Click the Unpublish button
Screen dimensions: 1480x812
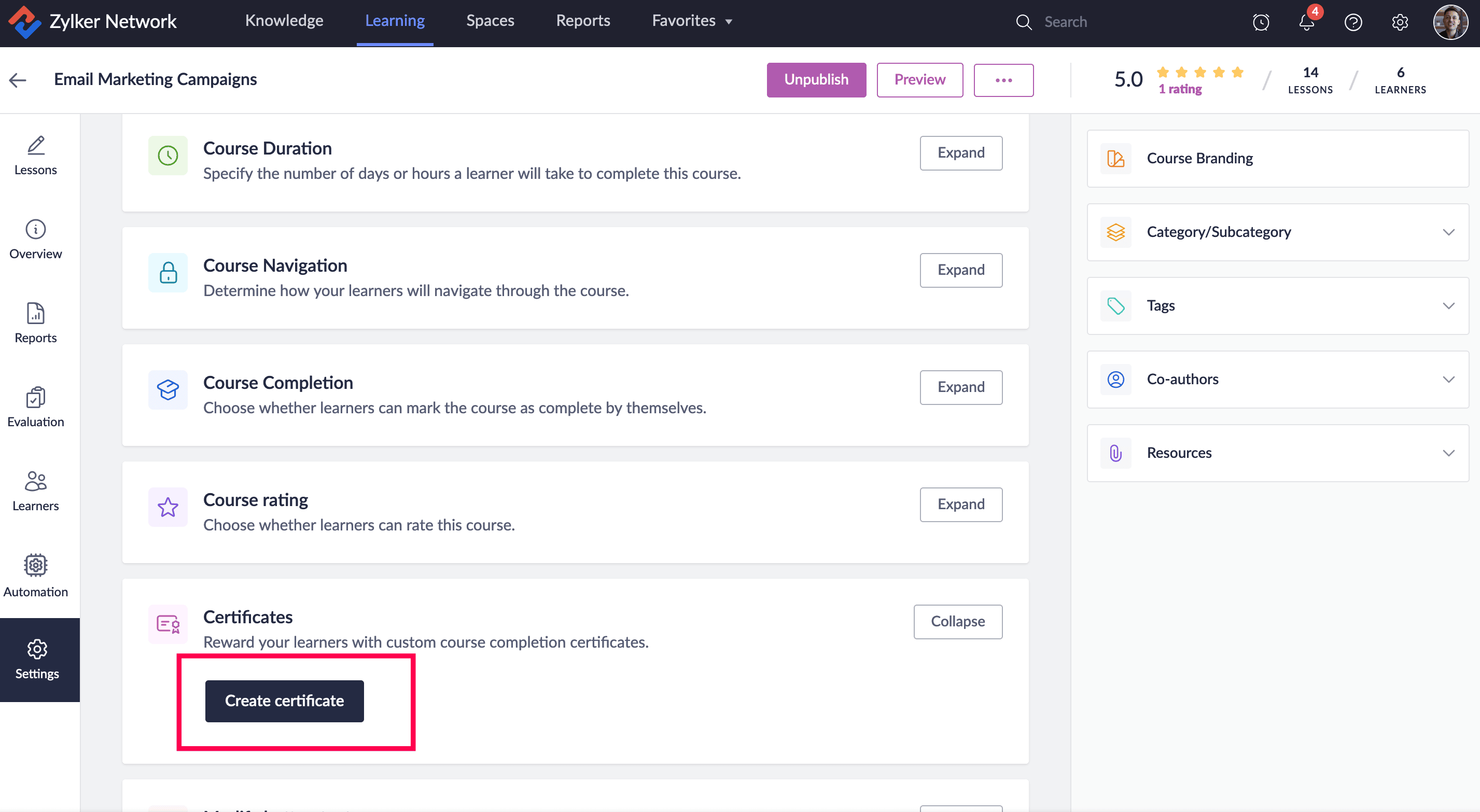(x=816, y=80)
